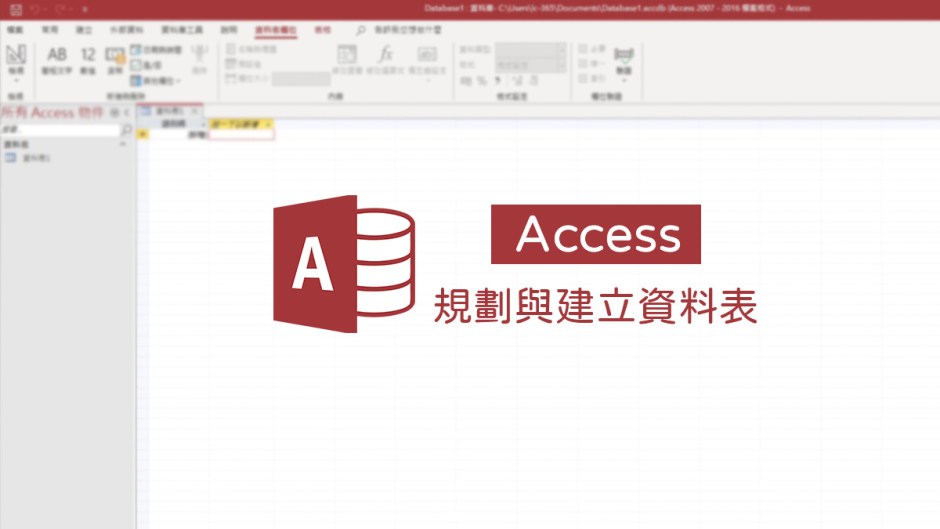Click the Validation icon in ribbon
The height and width of the screenshot is (529, 940).
click(x=624, y=60)
